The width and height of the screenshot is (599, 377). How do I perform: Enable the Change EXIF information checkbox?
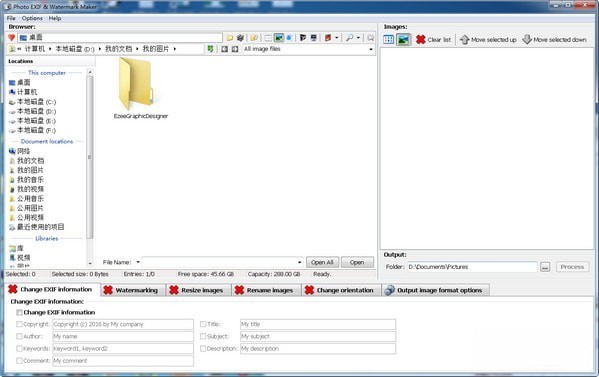tap(19, 312)
